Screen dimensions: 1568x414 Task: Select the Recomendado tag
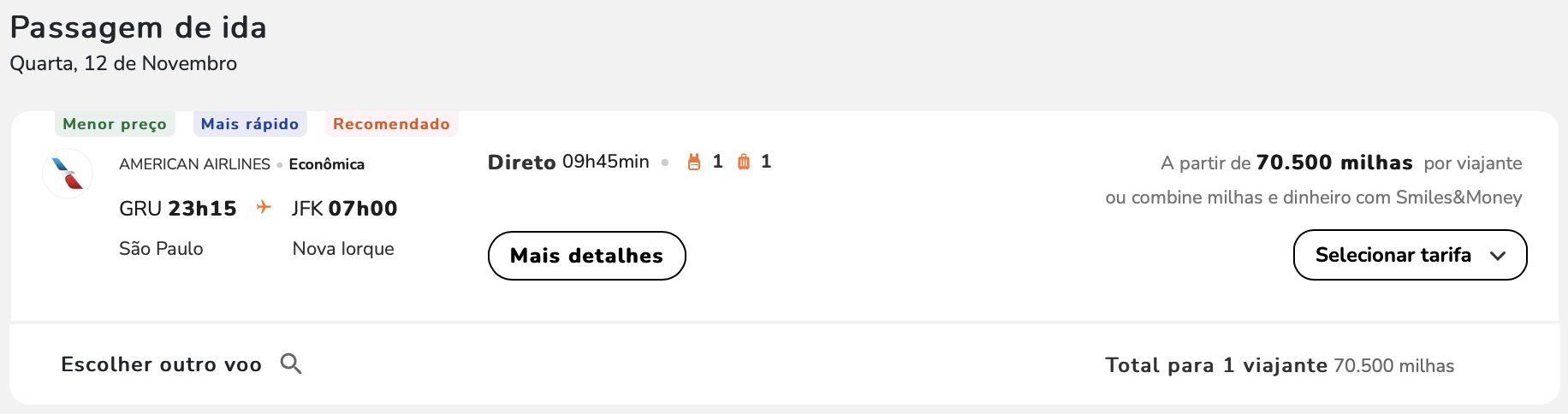[x=391, y=124]
